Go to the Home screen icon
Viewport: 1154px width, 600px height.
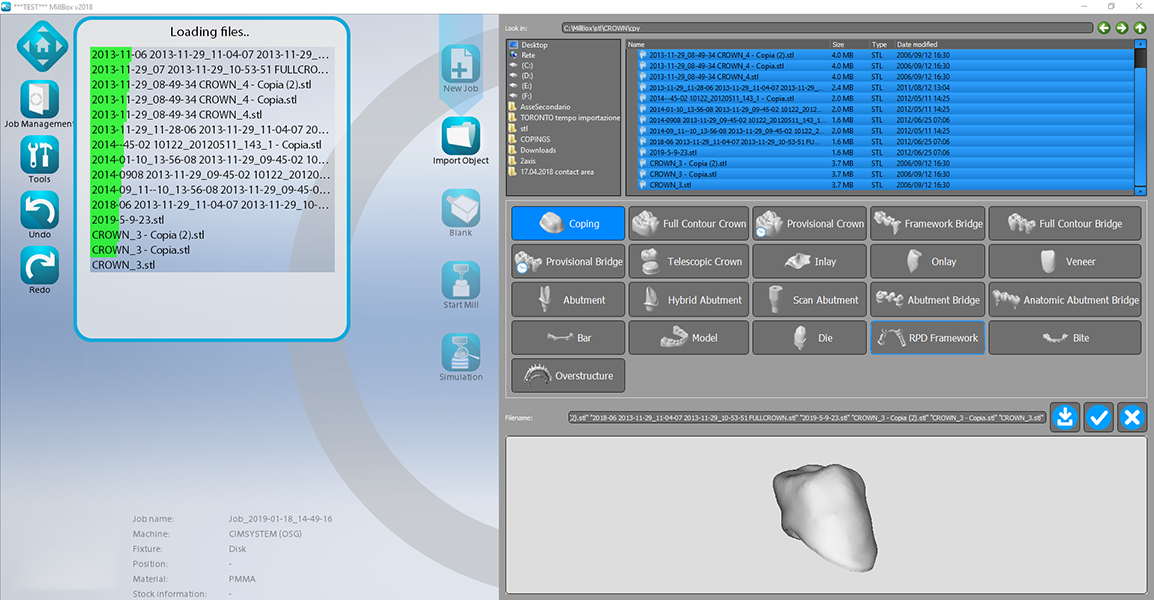pyautogui.click(x=43, y=46)
